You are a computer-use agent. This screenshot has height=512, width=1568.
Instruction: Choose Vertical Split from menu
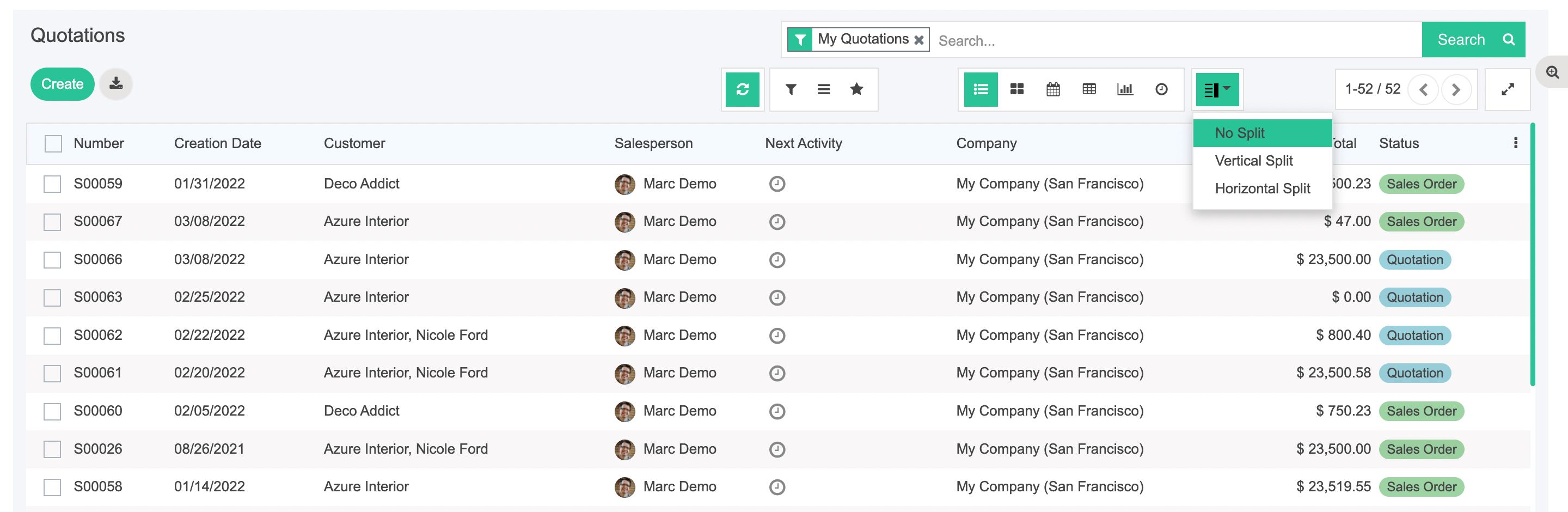pos(1253,161)
